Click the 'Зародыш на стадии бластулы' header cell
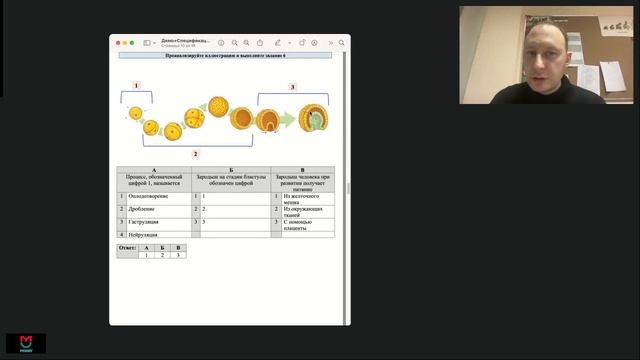 (231, 183)
